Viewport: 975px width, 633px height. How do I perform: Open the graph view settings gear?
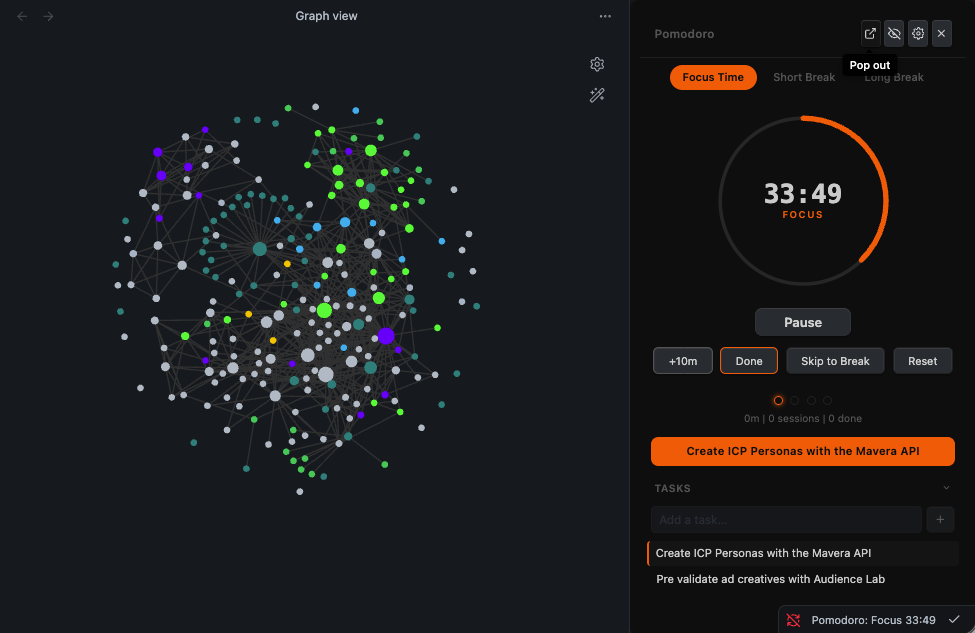pos(597,63)
